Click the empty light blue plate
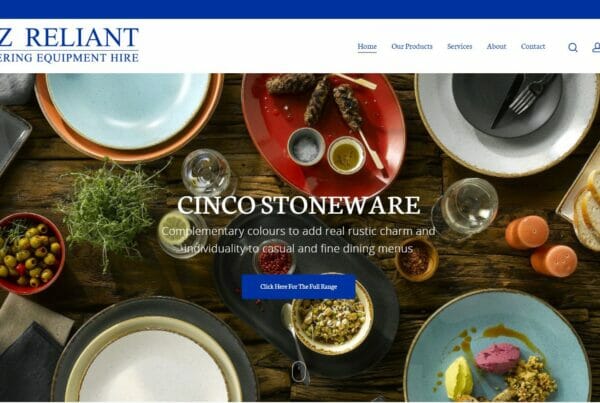 128,109
